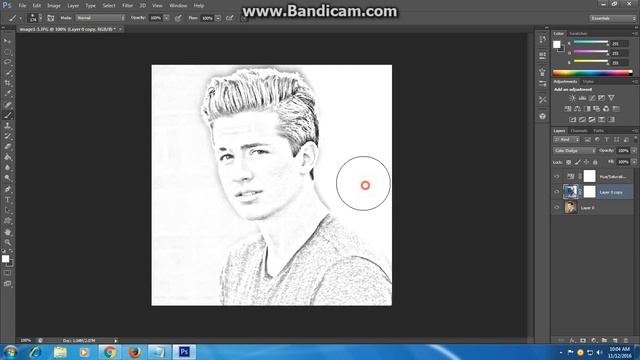Open the Filter menu
This screenshot has height=360, width=640.
(x=128, y=6)
